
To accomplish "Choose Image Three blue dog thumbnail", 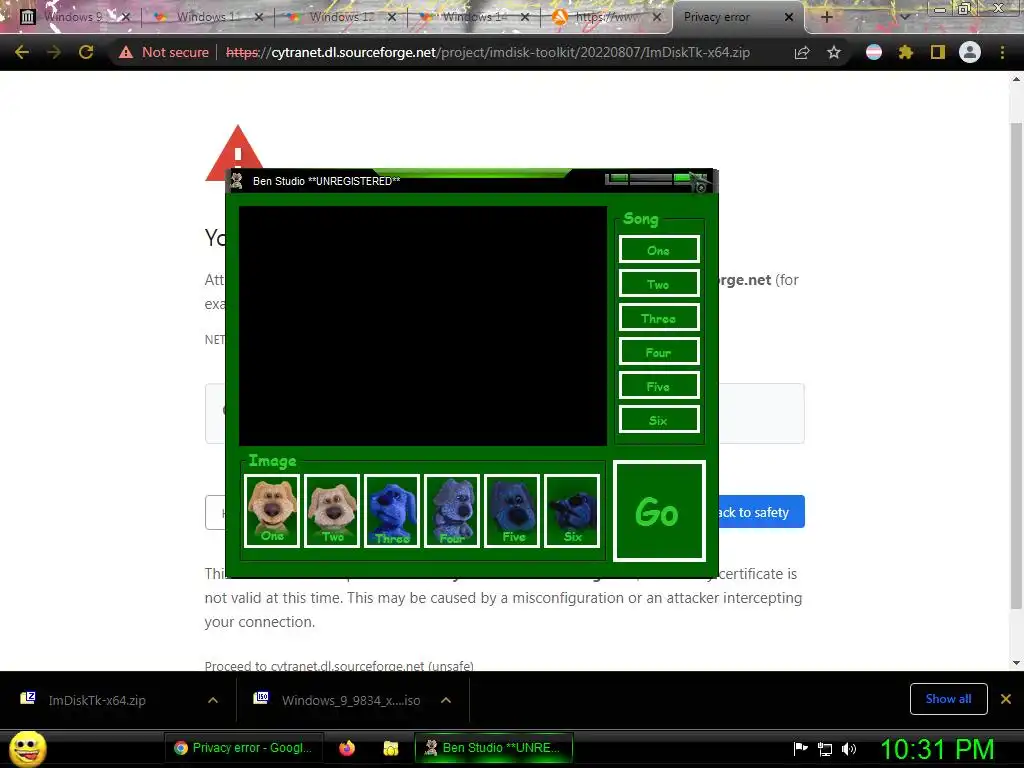I will 392,511.
